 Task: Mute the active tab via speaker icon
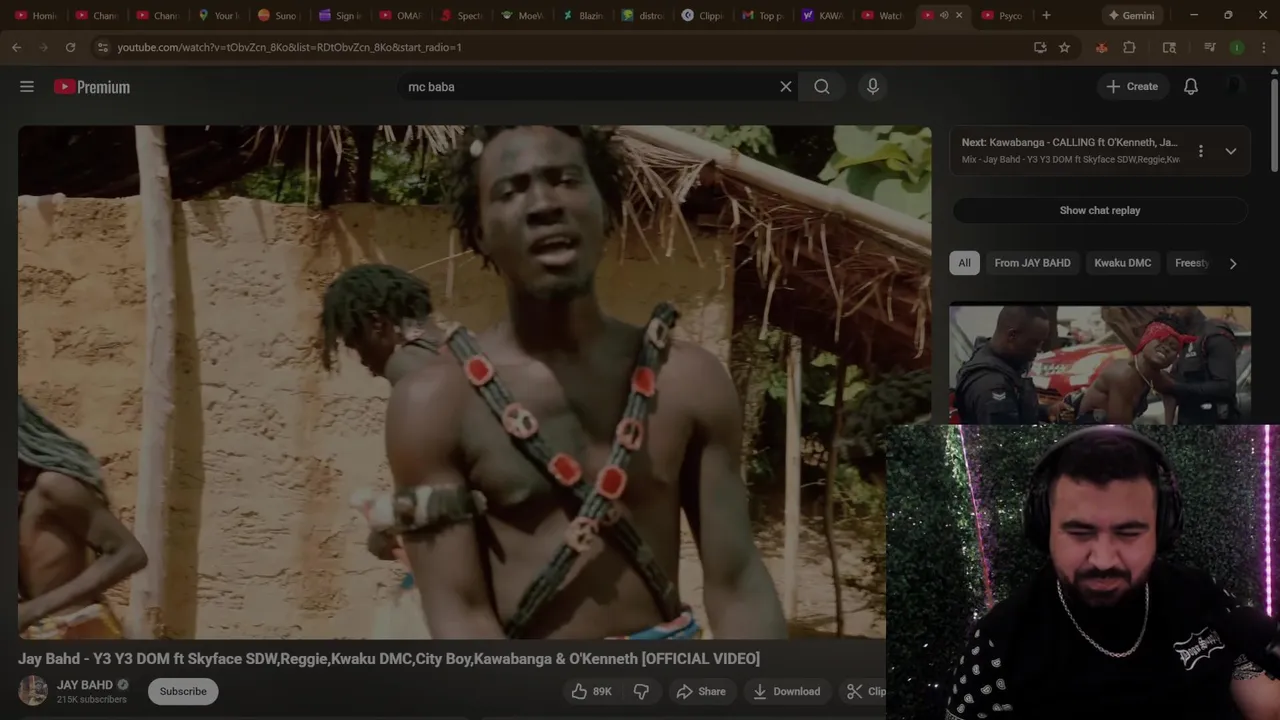click(x=944, y=15)
